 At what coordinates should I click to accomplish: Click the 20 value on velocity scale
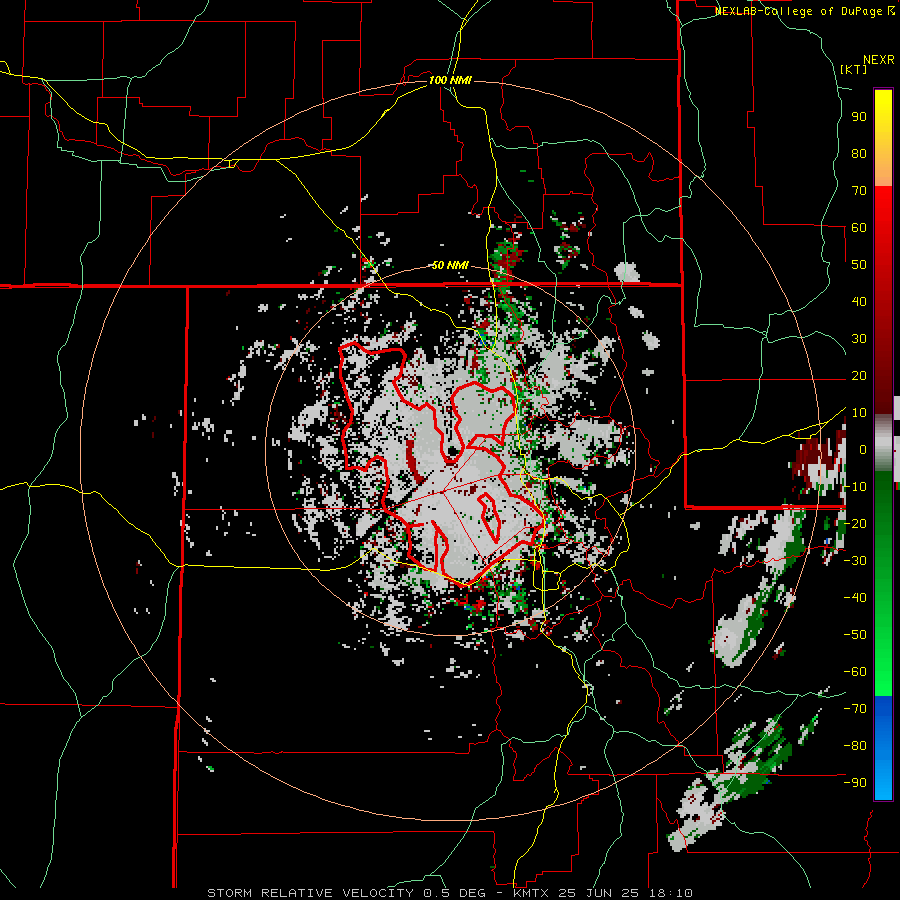click(859, 376)
